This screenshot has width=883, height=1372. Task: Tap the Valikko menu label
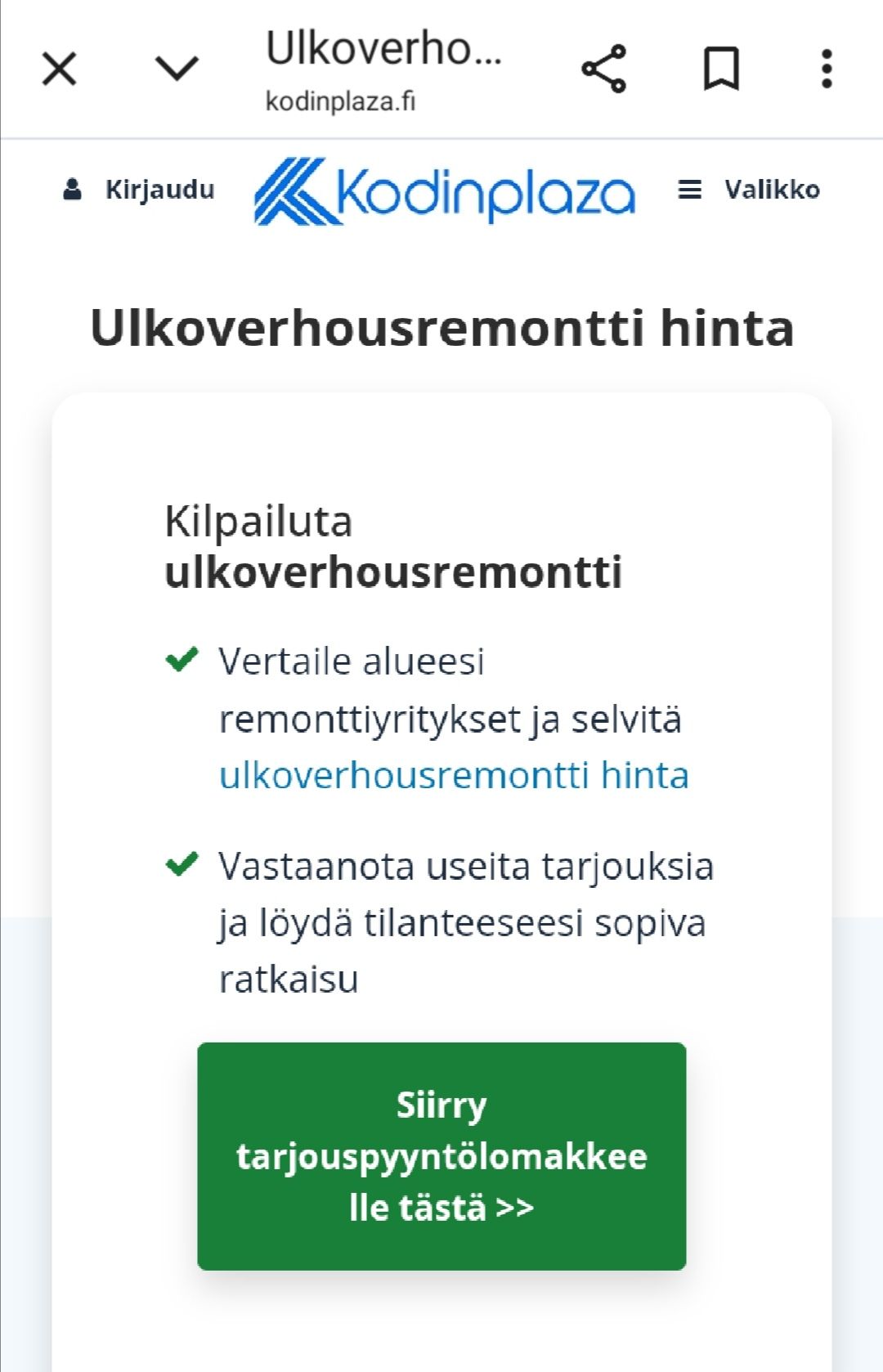pos(771,190)
